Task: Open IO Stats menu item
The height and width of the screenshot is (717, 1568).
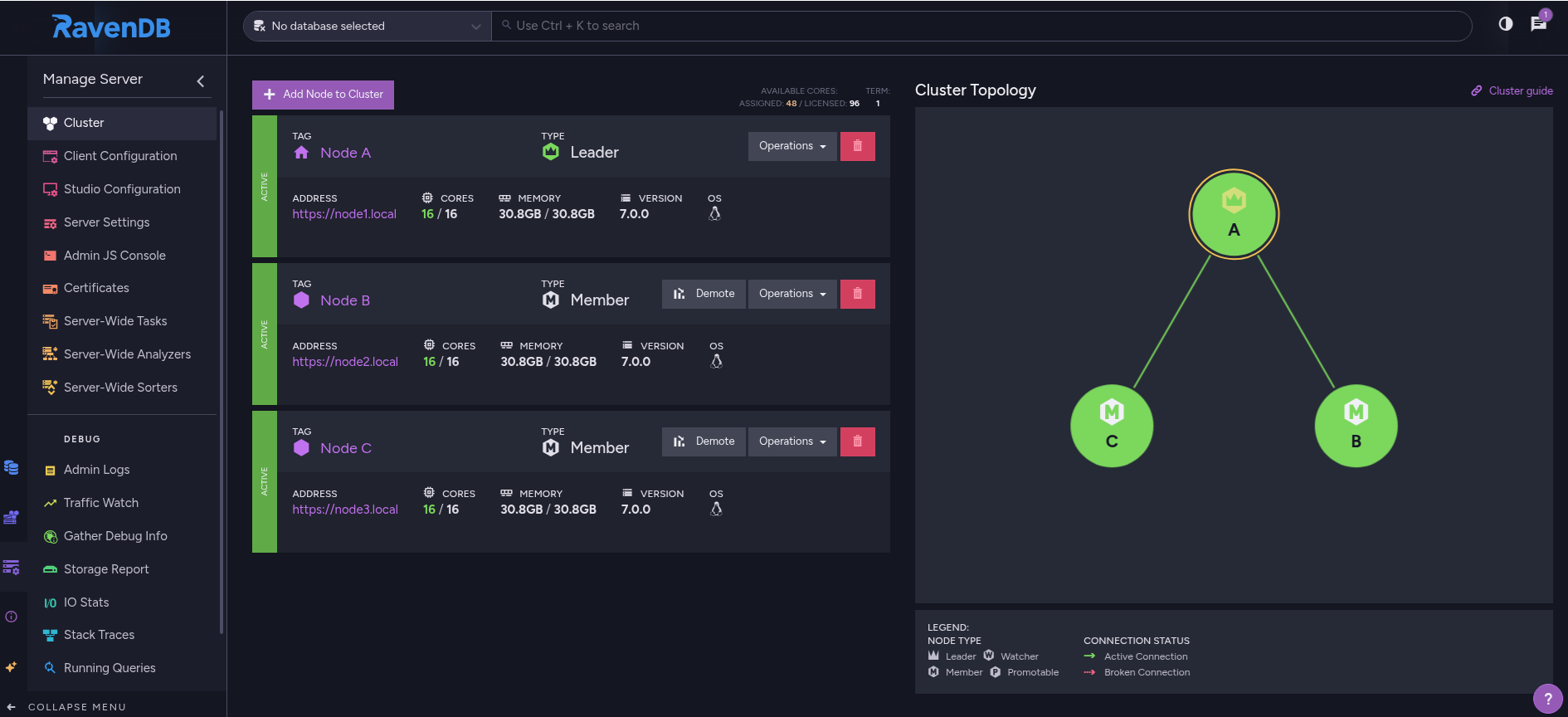Action: (x=122, y=602)
